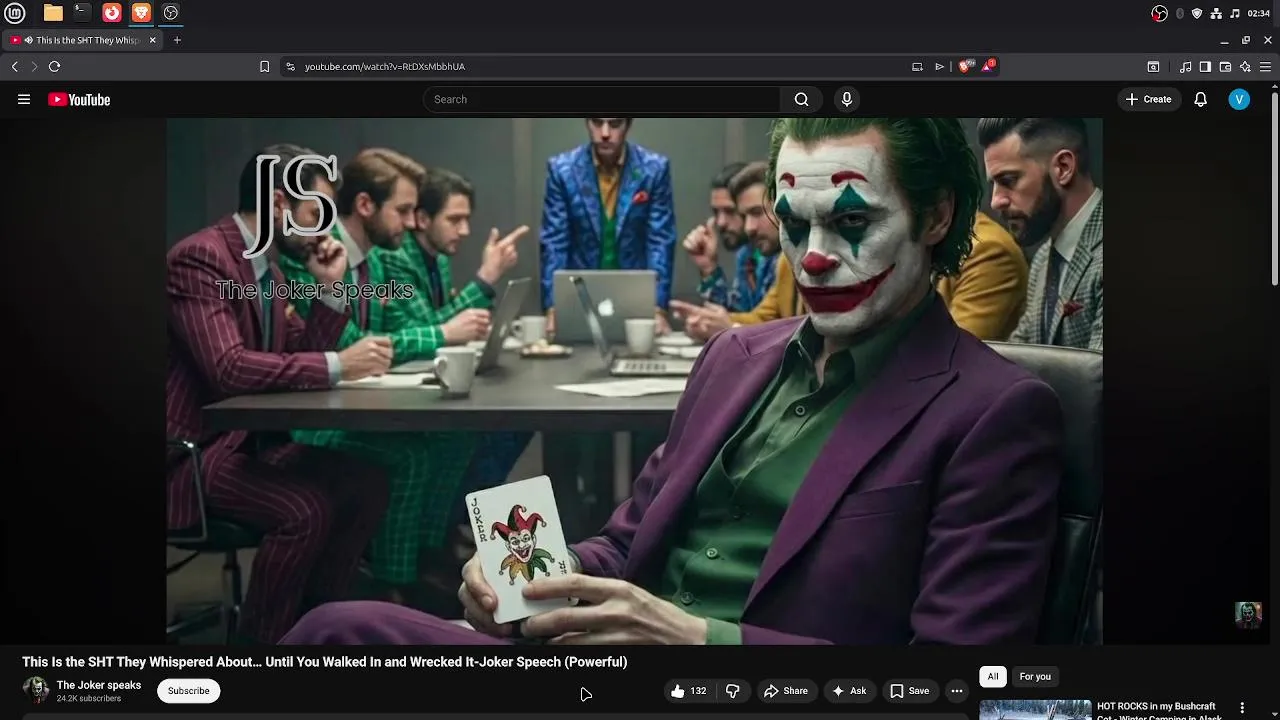Viewport: 1280px width, 720px height.
Task: Click the URL address bar
Action: click(x=600, y=66)
